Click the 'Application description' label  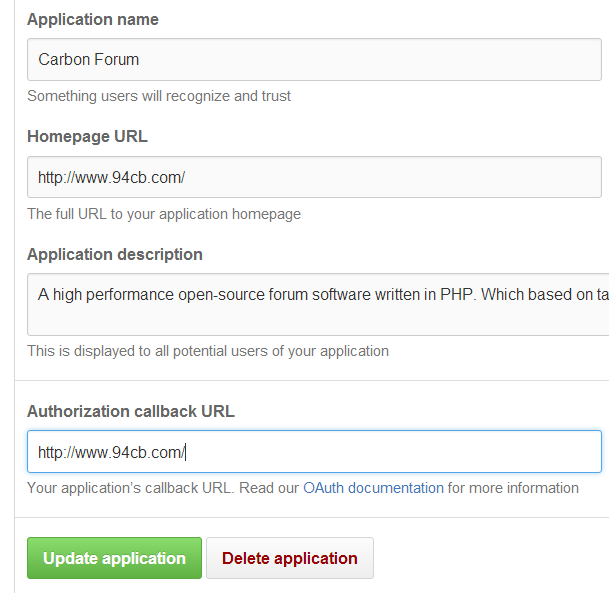(x=115, y=255)
